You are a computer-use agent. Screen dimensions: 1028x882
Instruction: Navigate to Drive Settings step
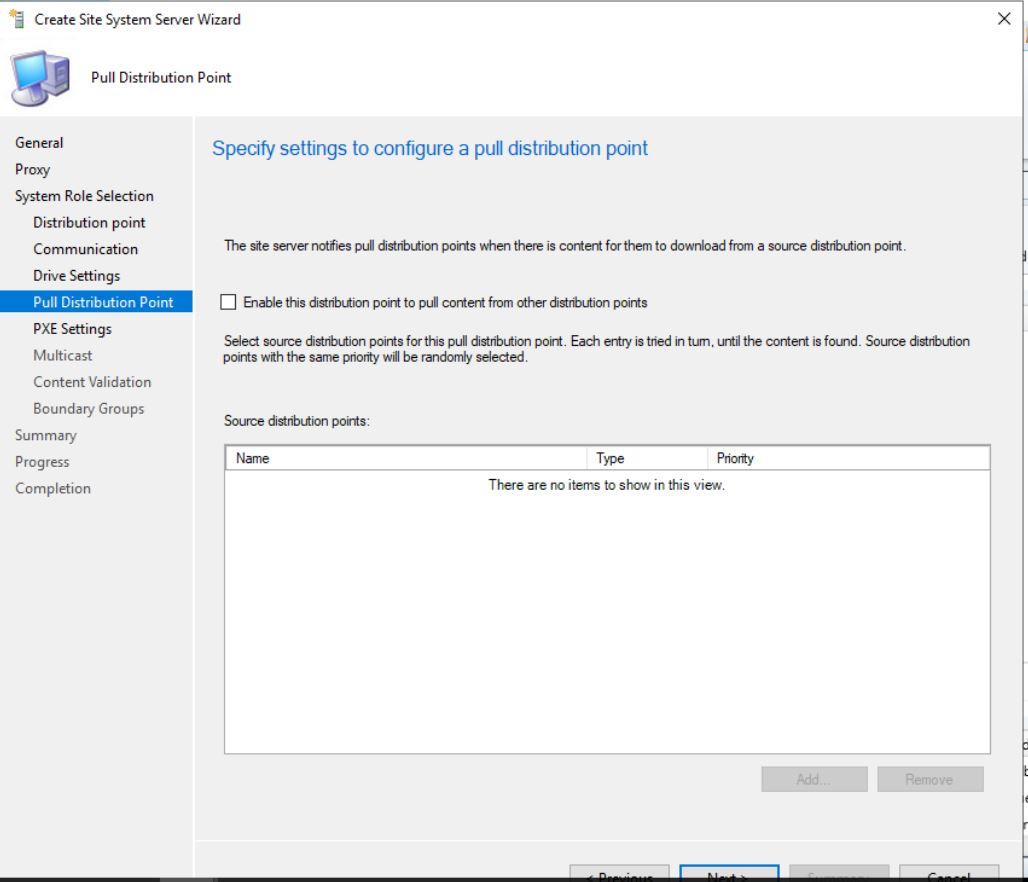pyautogui.click(x=76, y=276)
